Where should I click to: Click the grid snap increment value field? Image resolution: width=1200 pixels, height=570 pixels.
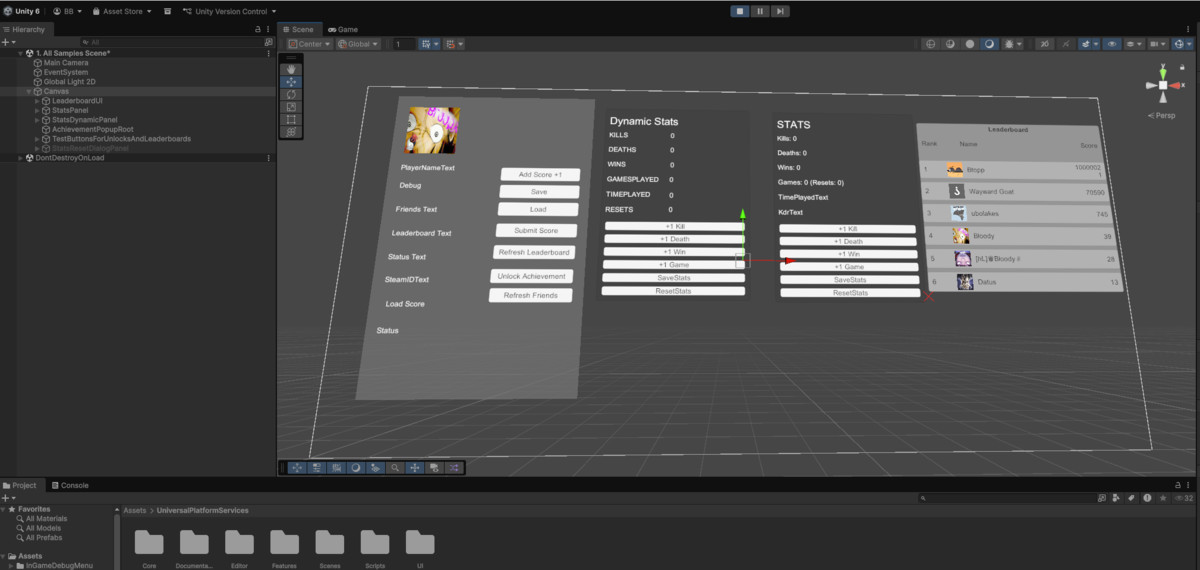pyautogui.click(x=403, y=44)
